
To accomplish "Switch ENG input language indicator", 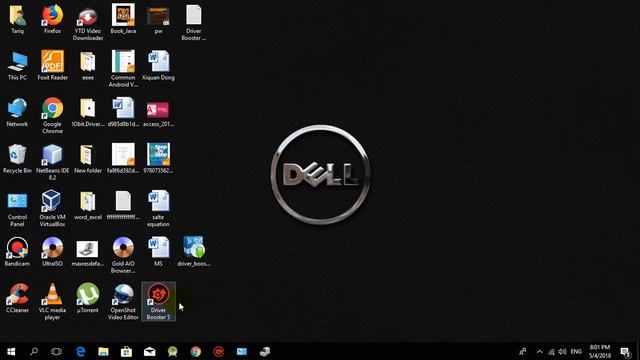I will 576,351.
